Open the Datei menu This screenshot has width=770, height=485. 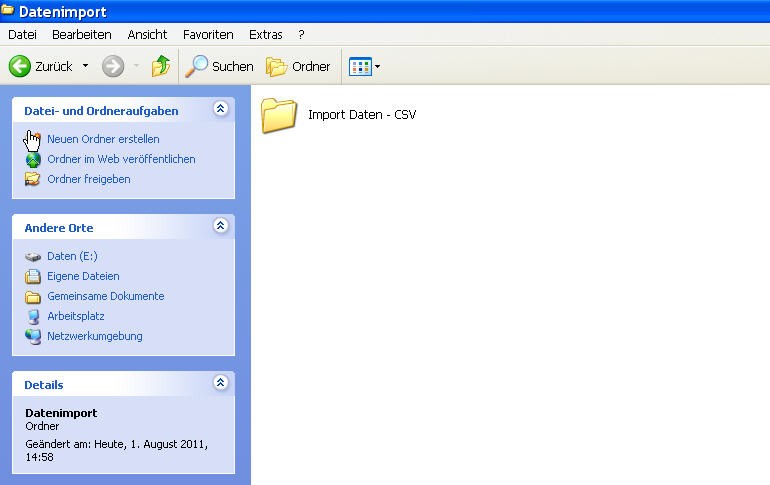(23, 34)
